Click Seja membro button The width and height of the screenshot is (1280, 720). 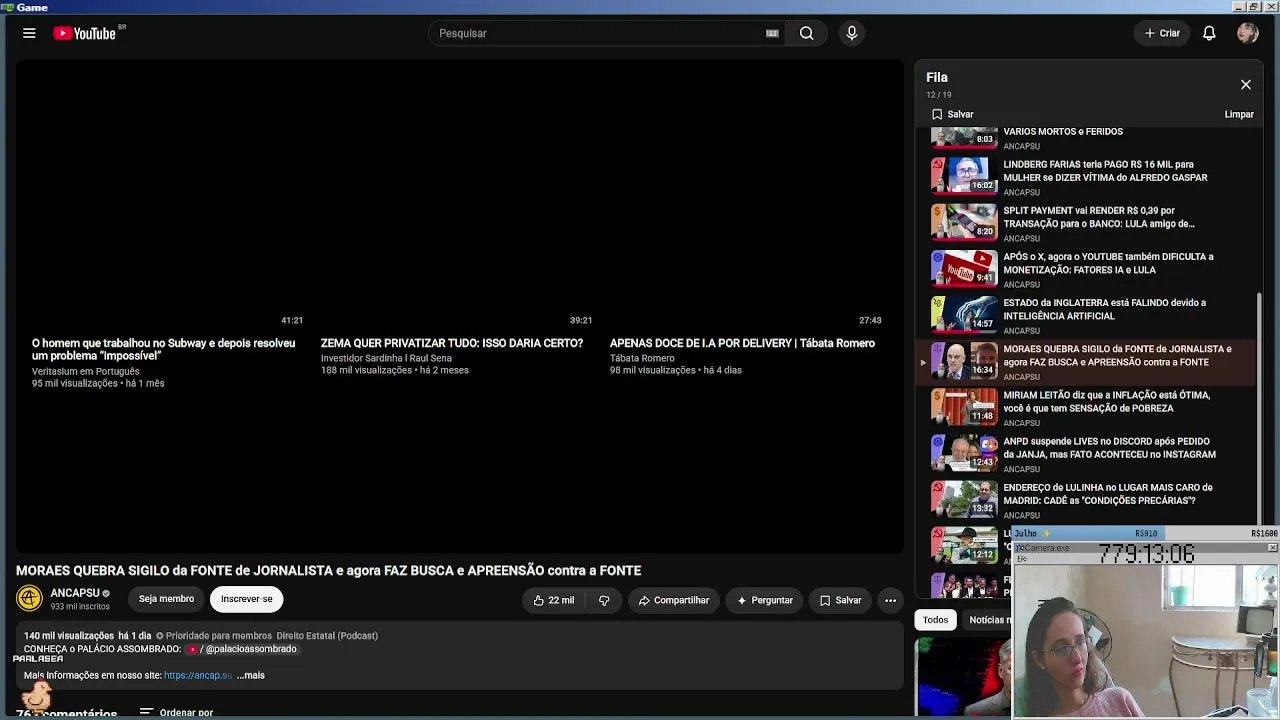[x=166, y=599]
